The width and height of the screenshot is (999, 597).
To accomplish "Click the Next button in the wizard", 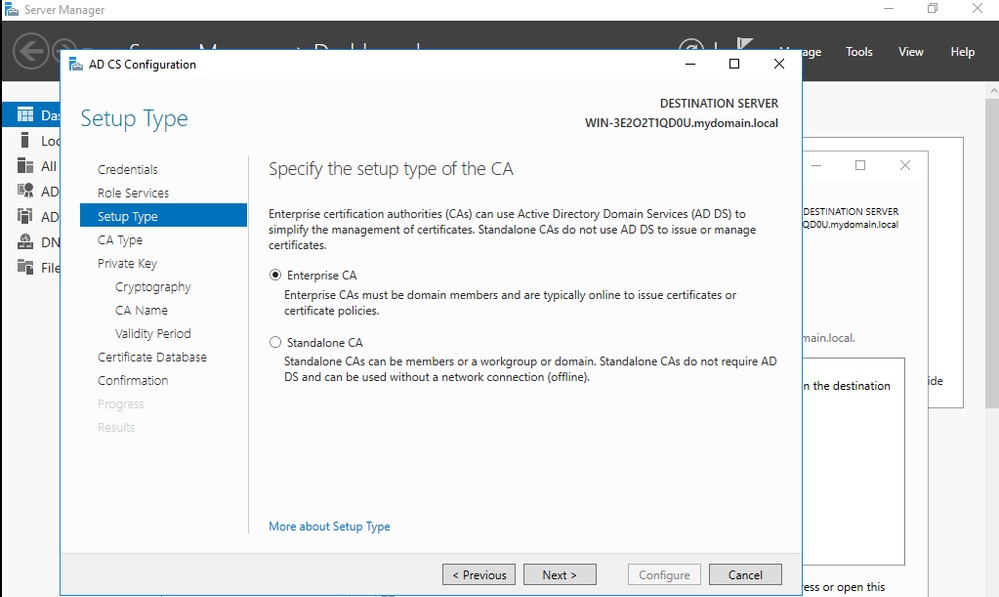I will click(559, 574).
